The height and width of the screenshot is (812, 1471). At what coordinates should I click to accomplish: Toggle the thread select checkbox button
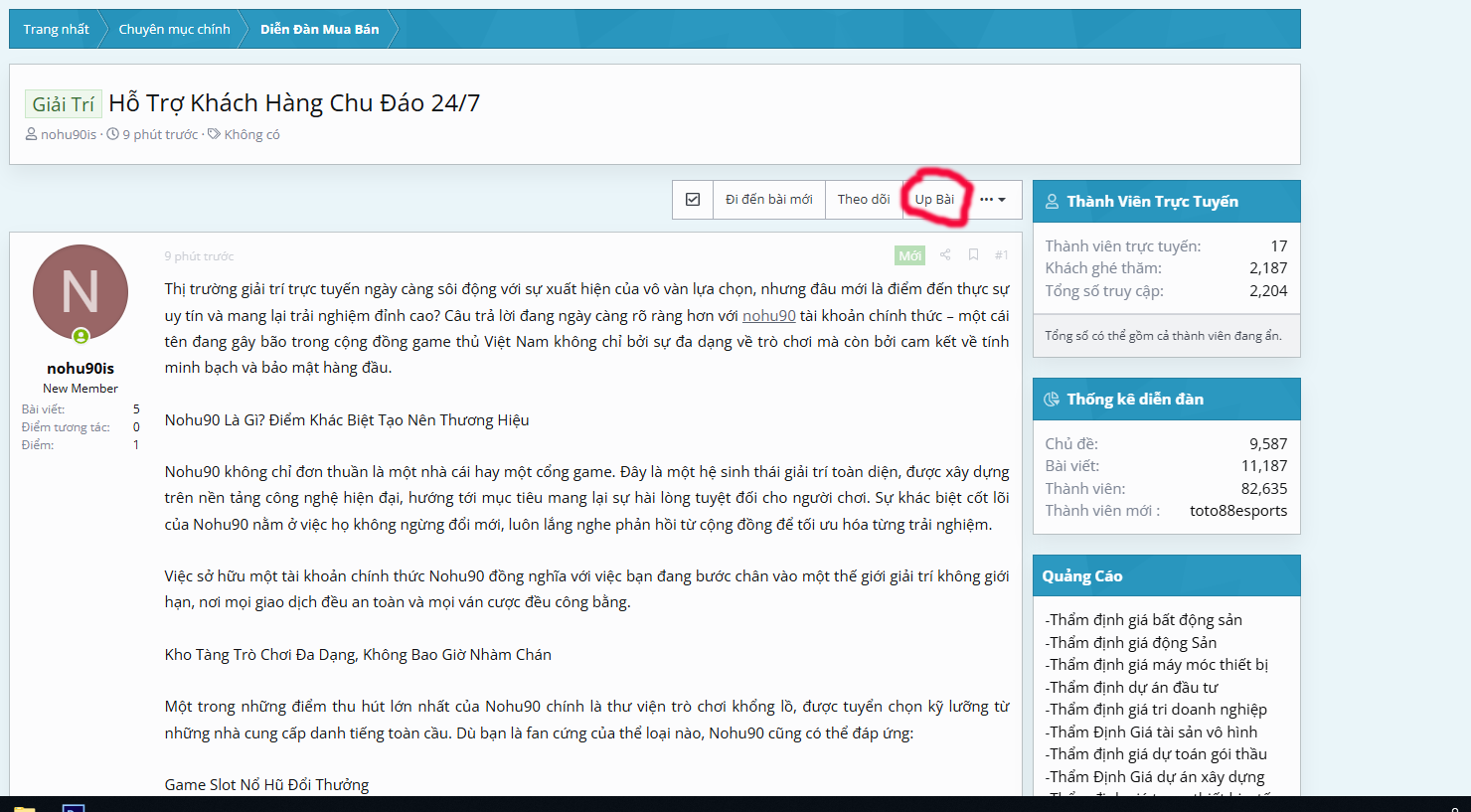click(693, 200)
